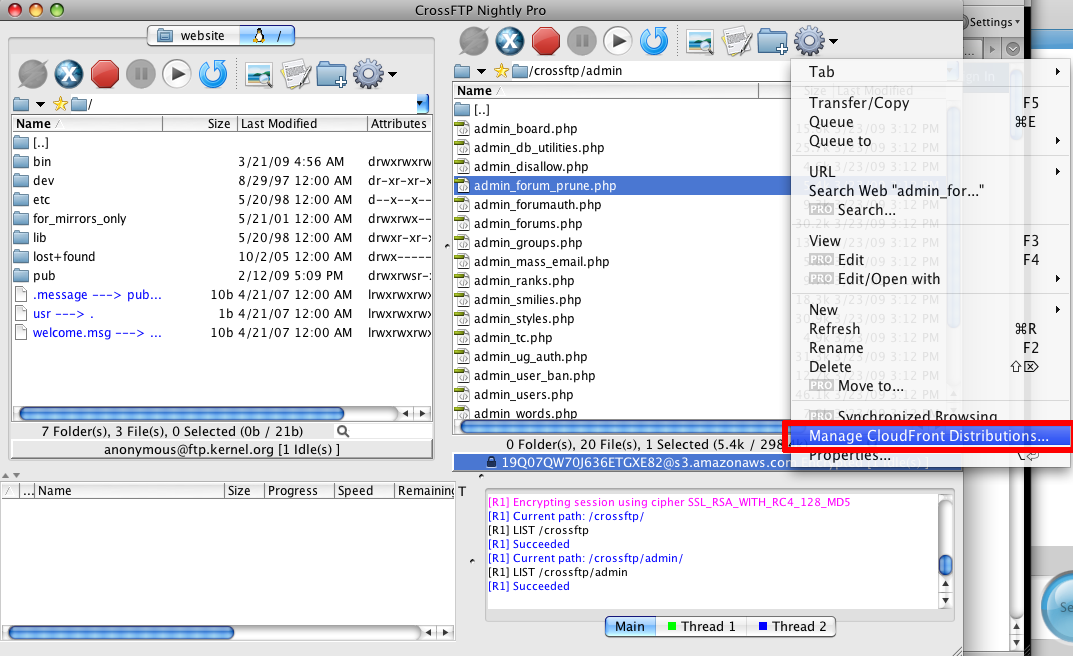The image size is (1073, 656).
Task: Click the left pane path input field
Action: pos(250,104)
